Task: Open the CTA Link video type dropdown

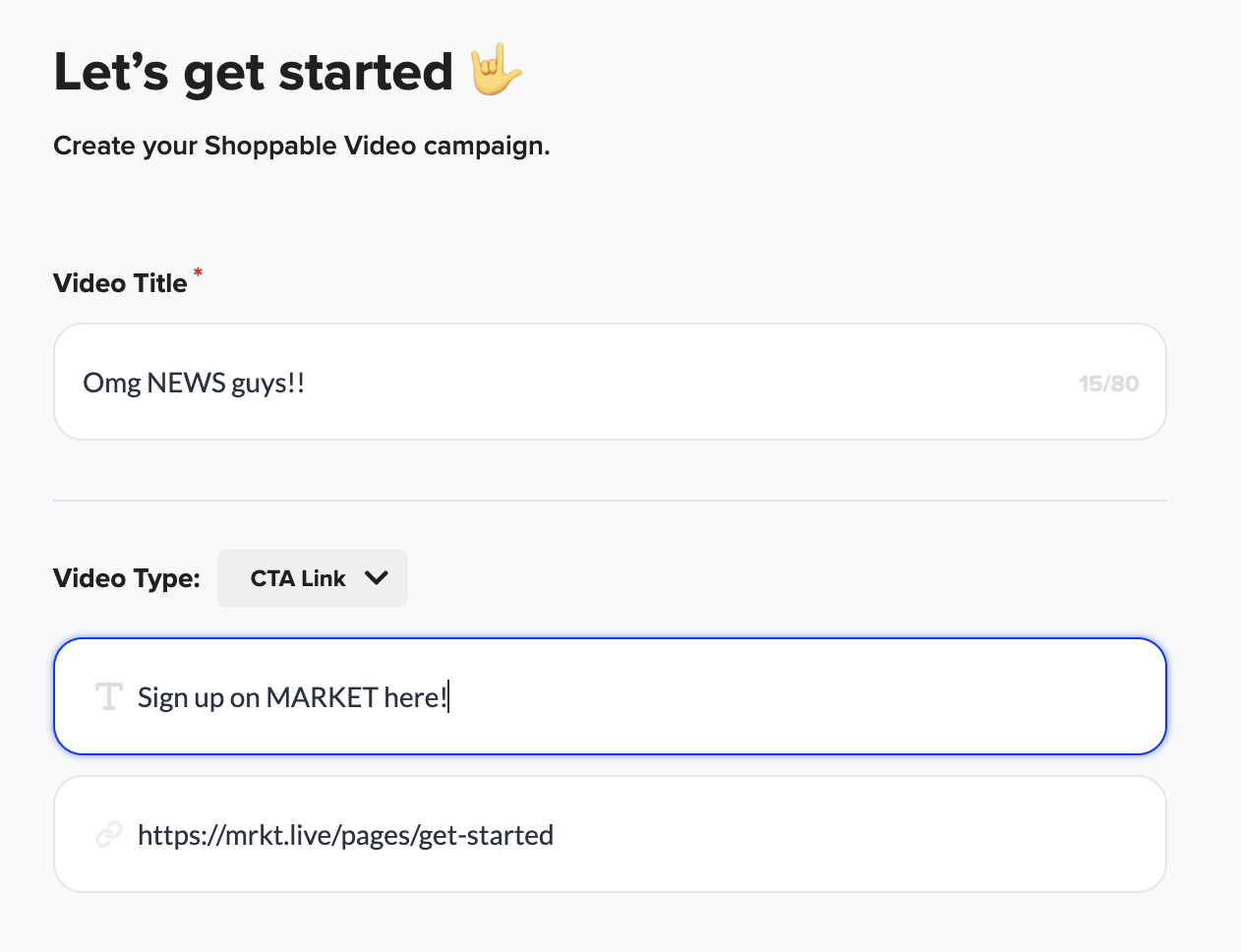Action: point(312,578)
